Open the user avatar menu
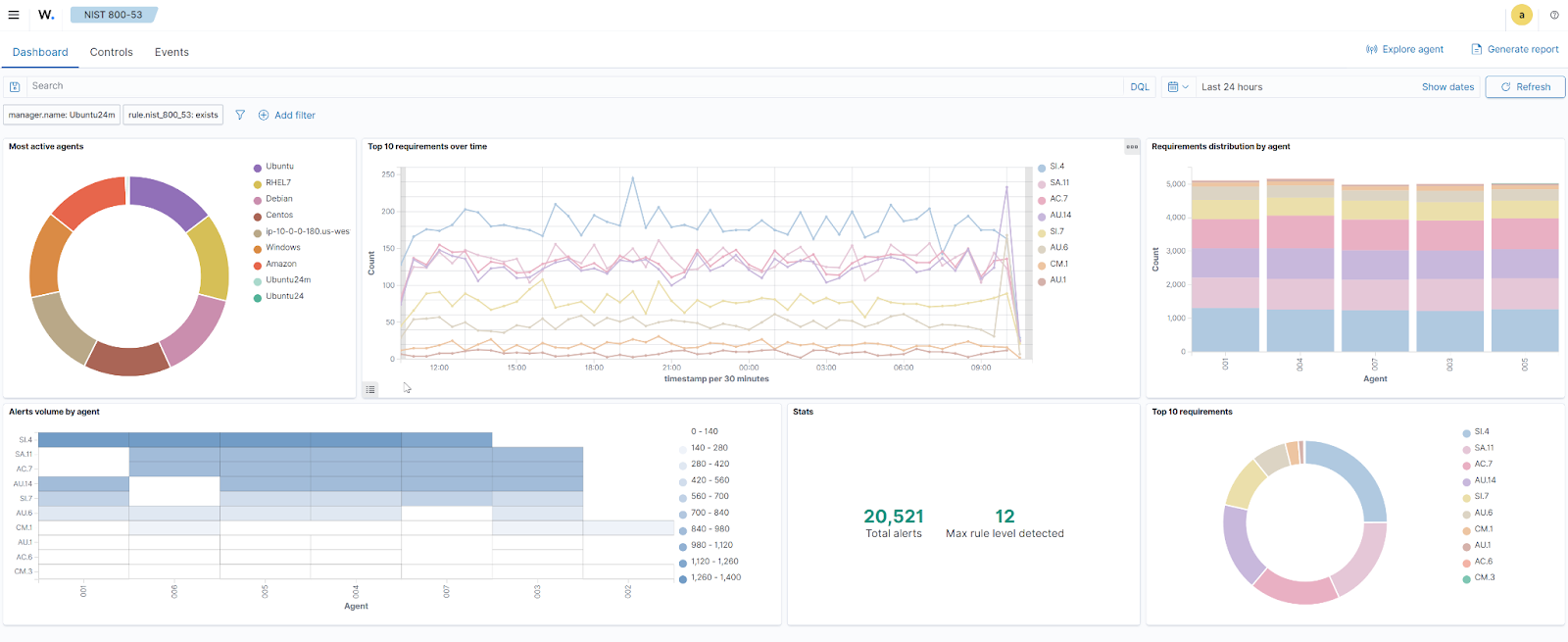 coord(1521,15)
